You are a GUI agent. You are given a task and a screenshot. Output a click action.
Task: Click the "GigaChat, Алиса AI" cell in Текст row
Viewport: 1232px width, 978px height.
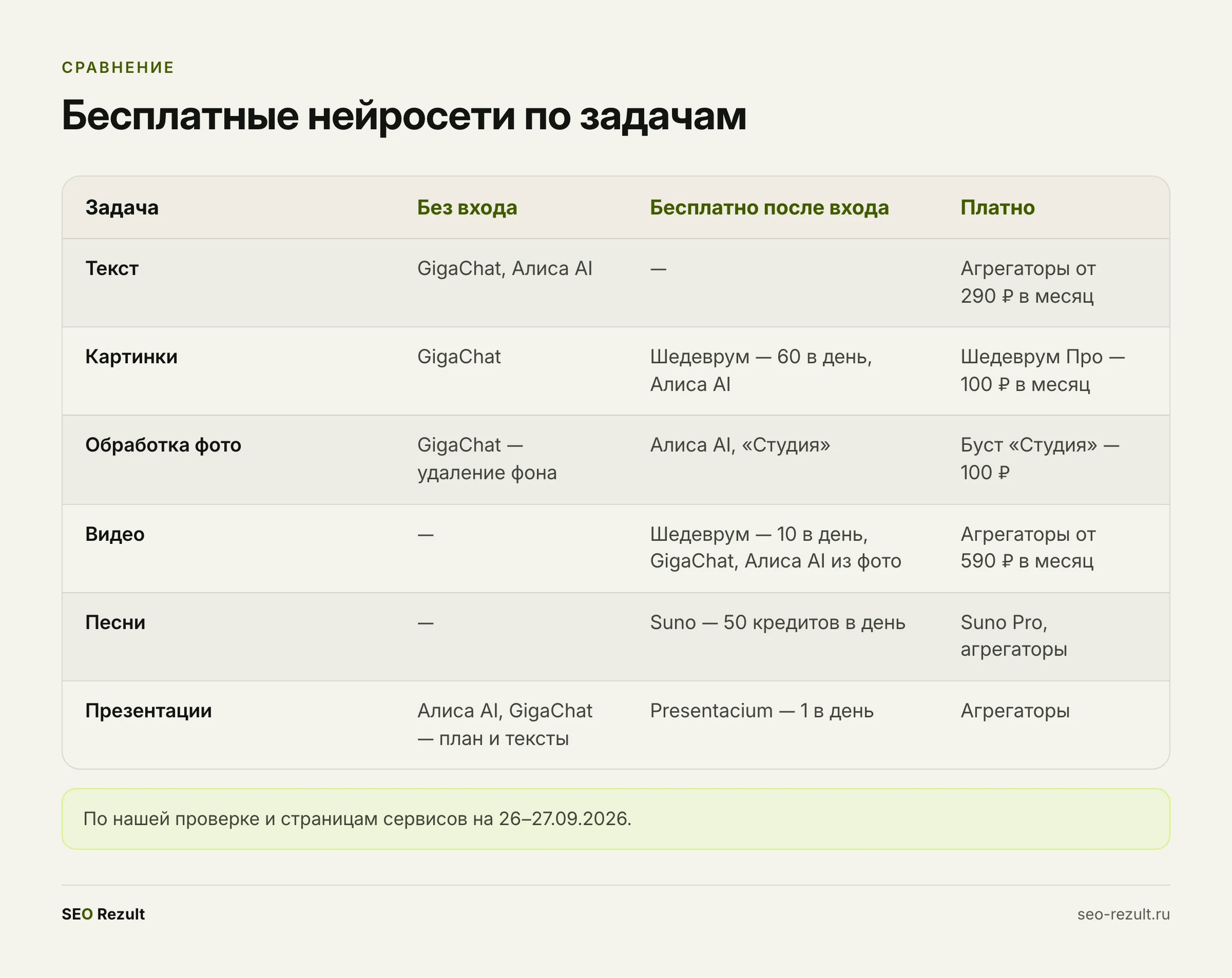pyautogui.click(x=505, y=268)
